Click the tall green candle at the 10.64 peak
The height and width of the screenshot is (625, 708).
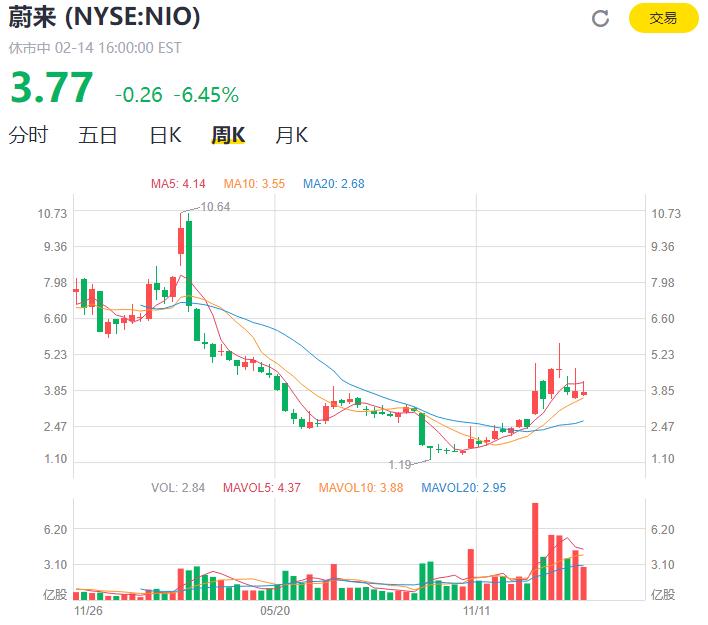coord(189,263)
